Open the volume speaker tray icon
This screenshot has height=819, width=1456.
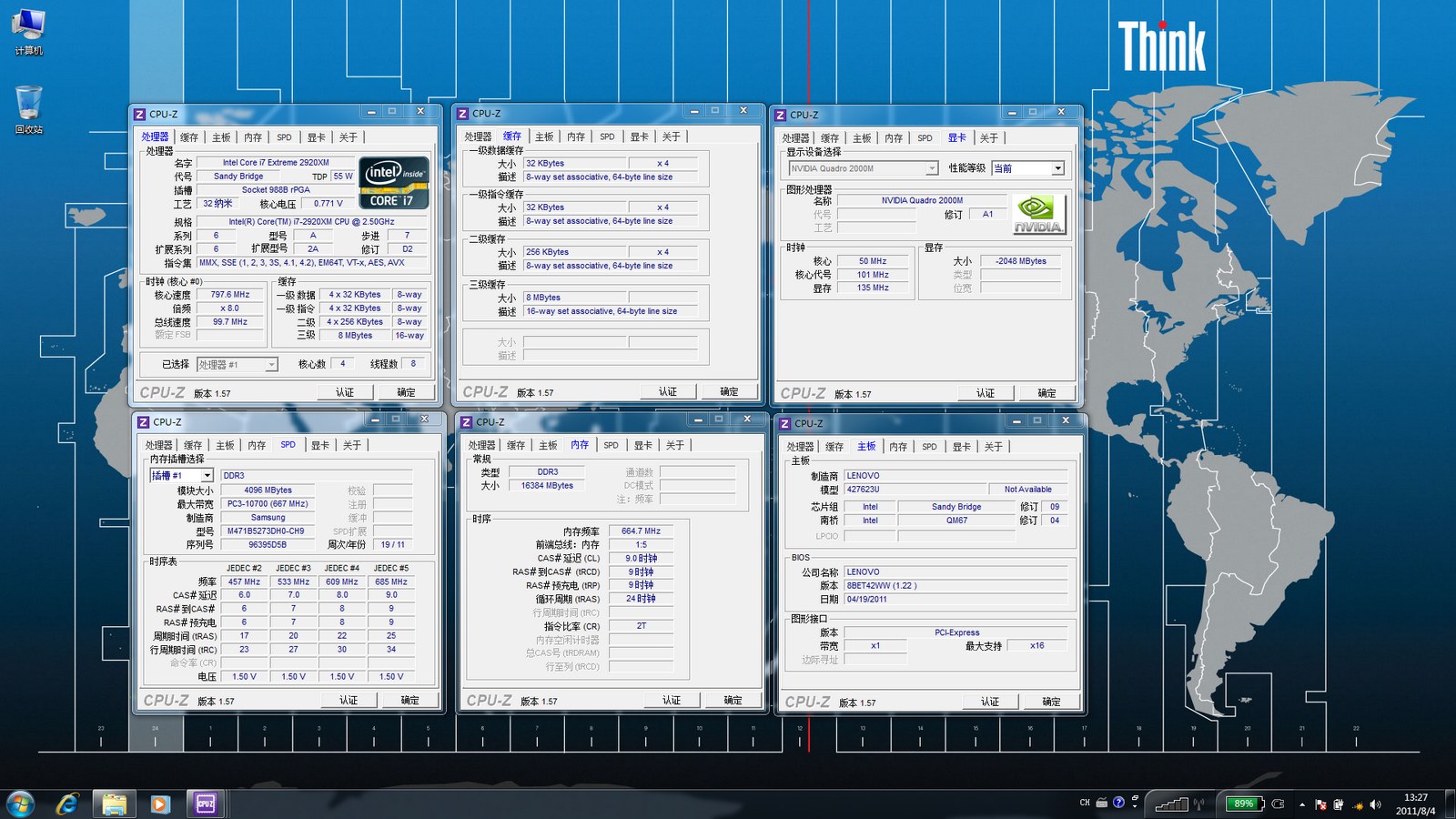(1375, 804)
